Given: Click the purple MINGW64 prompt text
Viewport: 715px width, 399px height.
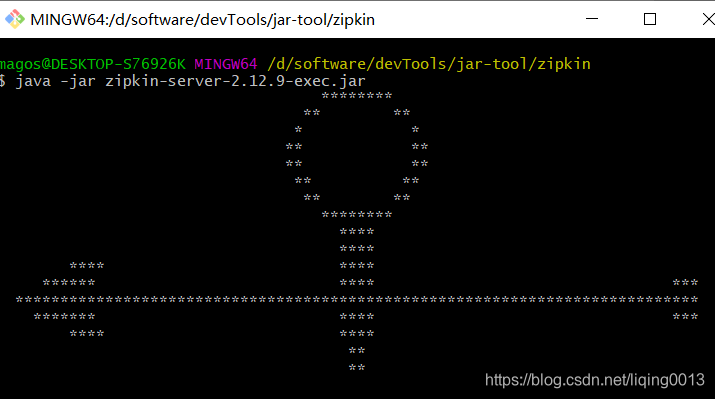Looking at the screenshot, I should [226, 64].
